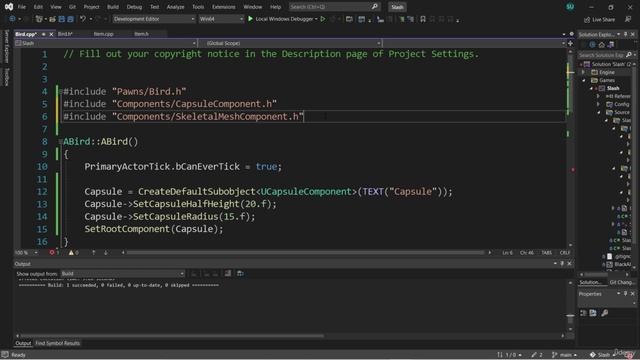Click the TABS indentation indicator

tap(547, 253)
